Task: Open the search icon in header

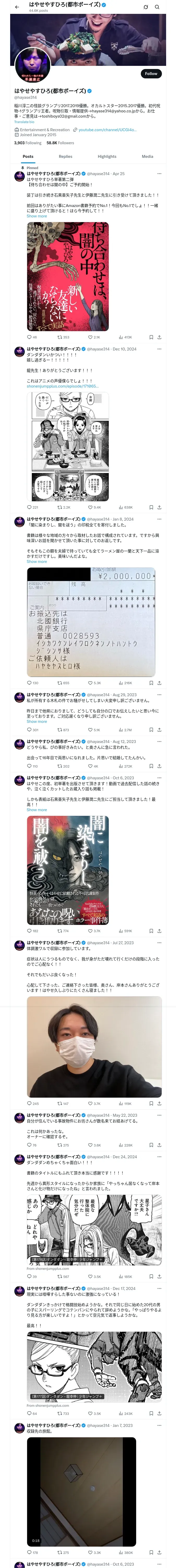Action: click(x=157, y=7)
